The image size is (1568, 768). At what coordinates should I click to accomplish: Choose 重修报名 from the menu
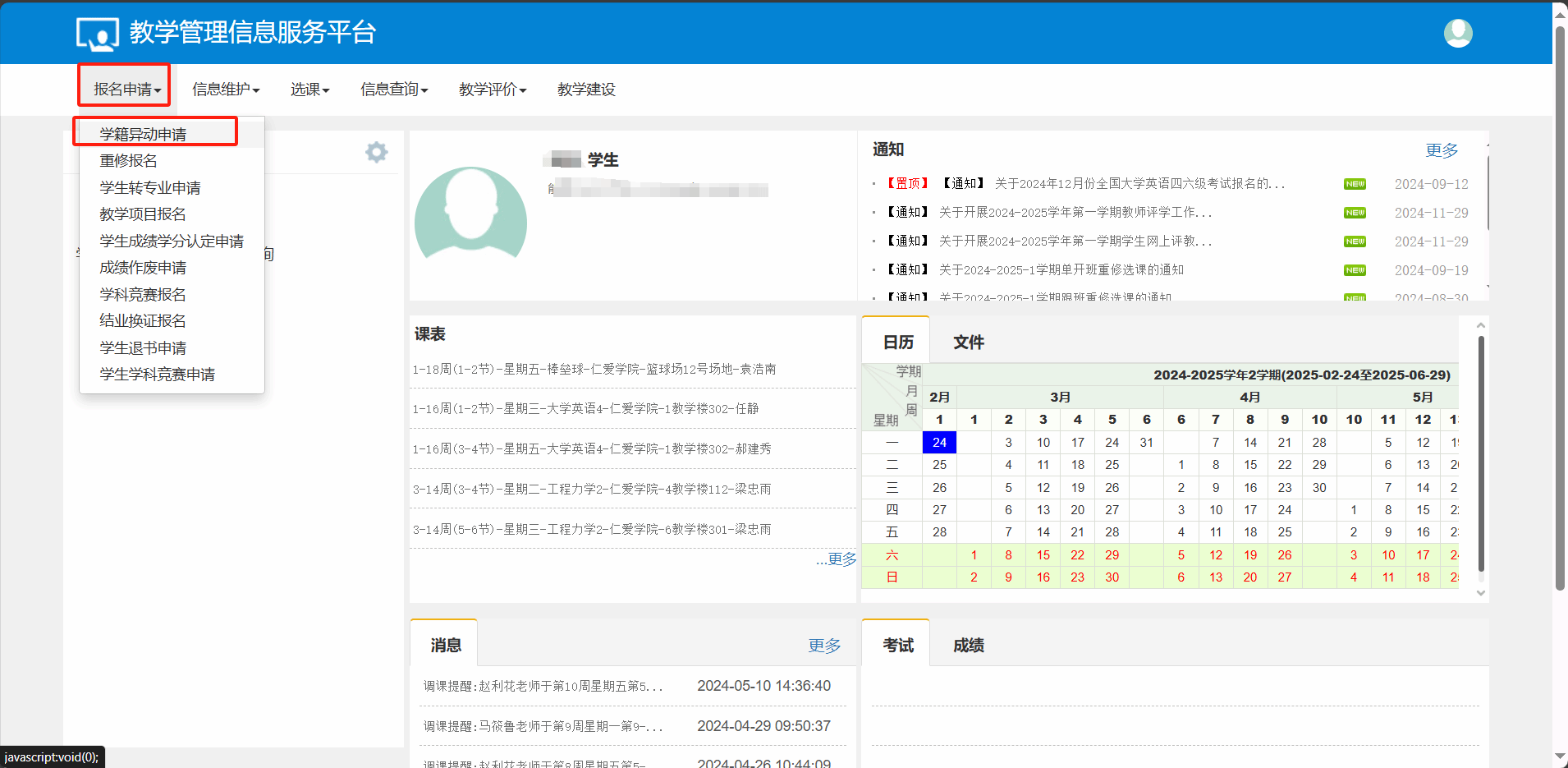[x=129, y=161]
